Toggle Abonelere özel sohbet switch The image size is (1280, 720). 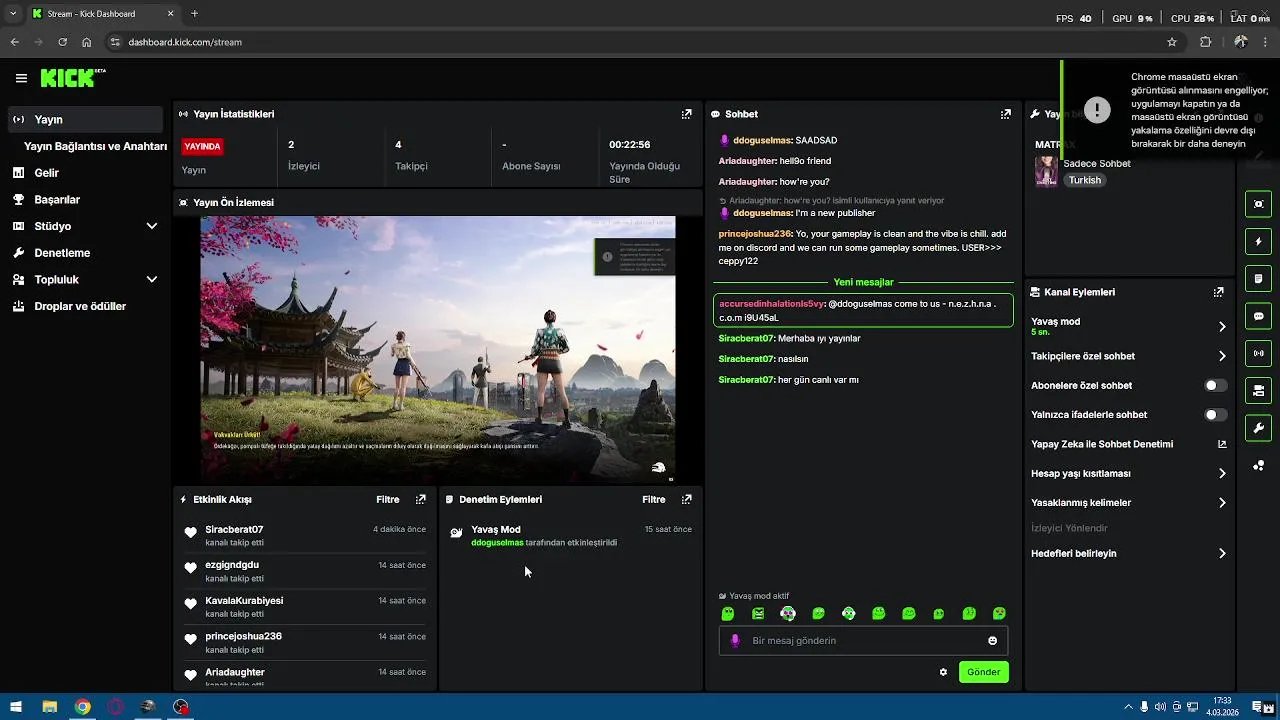pyautogui.click(x=1215, y=385)
